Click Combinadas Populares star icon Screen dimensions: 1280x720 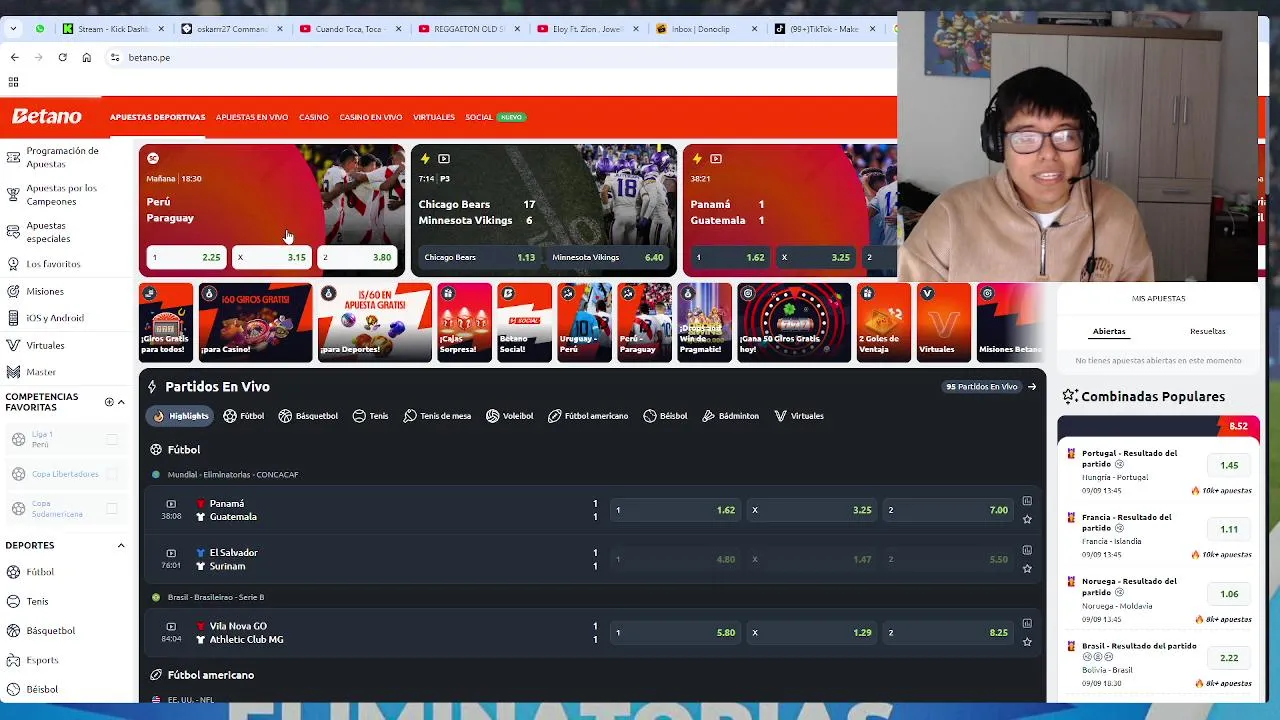(x=1070, y=396)
